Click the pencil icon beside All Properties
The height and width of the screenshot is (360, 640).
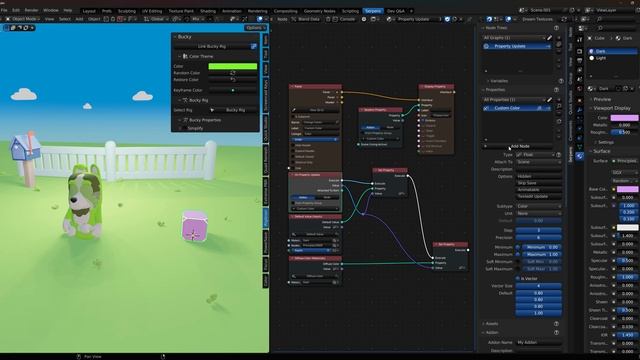coord(549,100)
